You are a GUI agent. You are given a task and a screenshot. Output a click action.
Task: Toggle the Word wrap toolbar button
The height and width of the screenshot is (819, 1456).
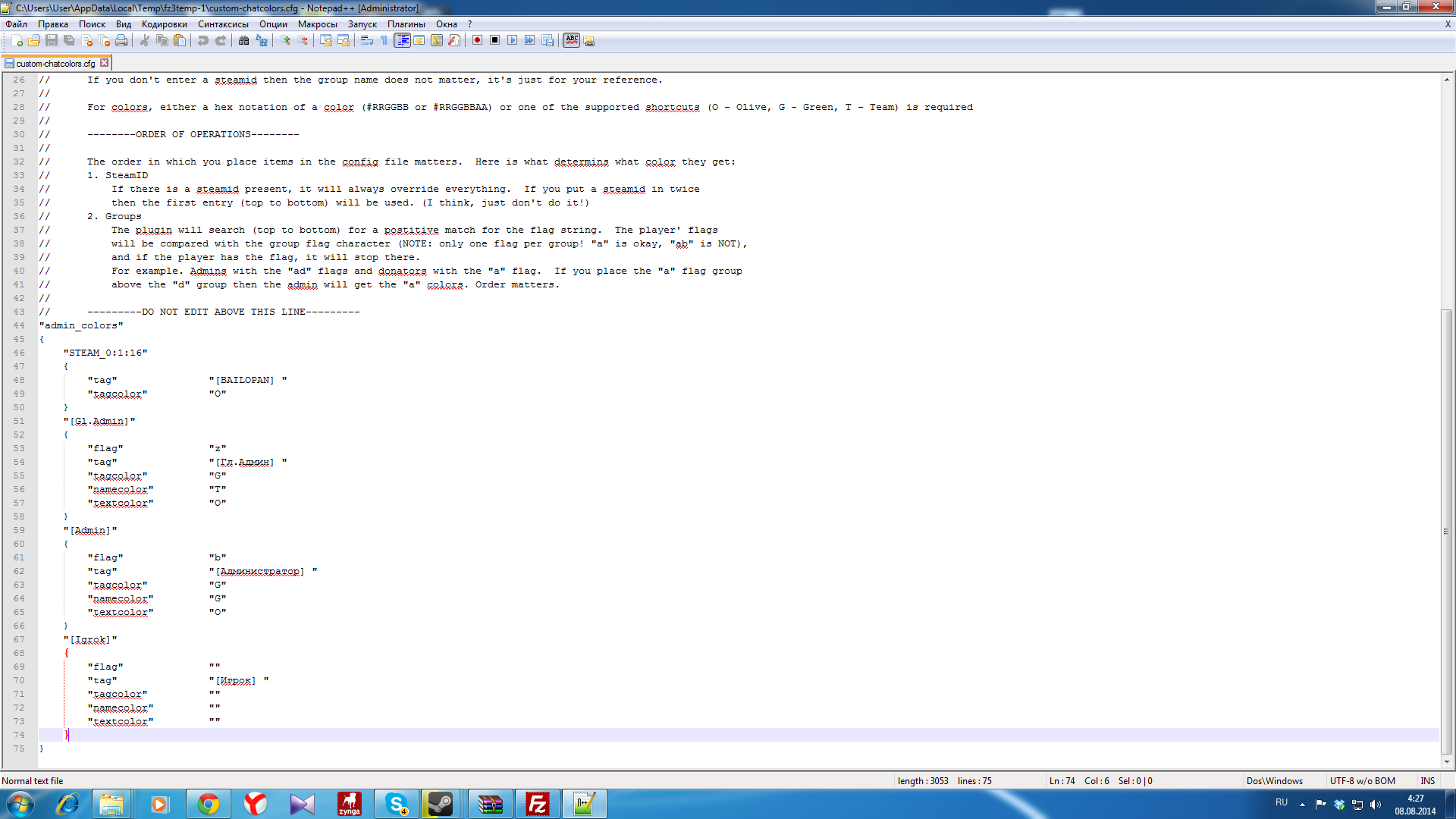367,41
